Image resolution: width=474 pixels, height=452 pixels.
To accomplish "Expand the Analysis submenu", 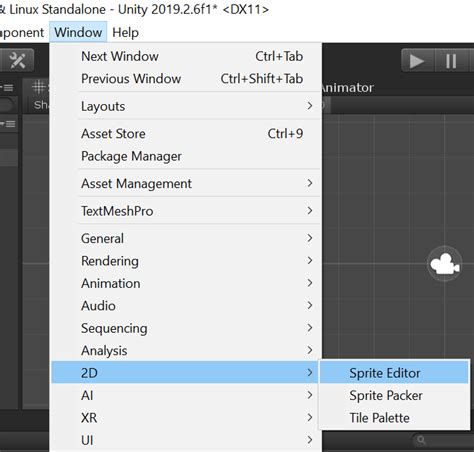I will pos(186,350).
